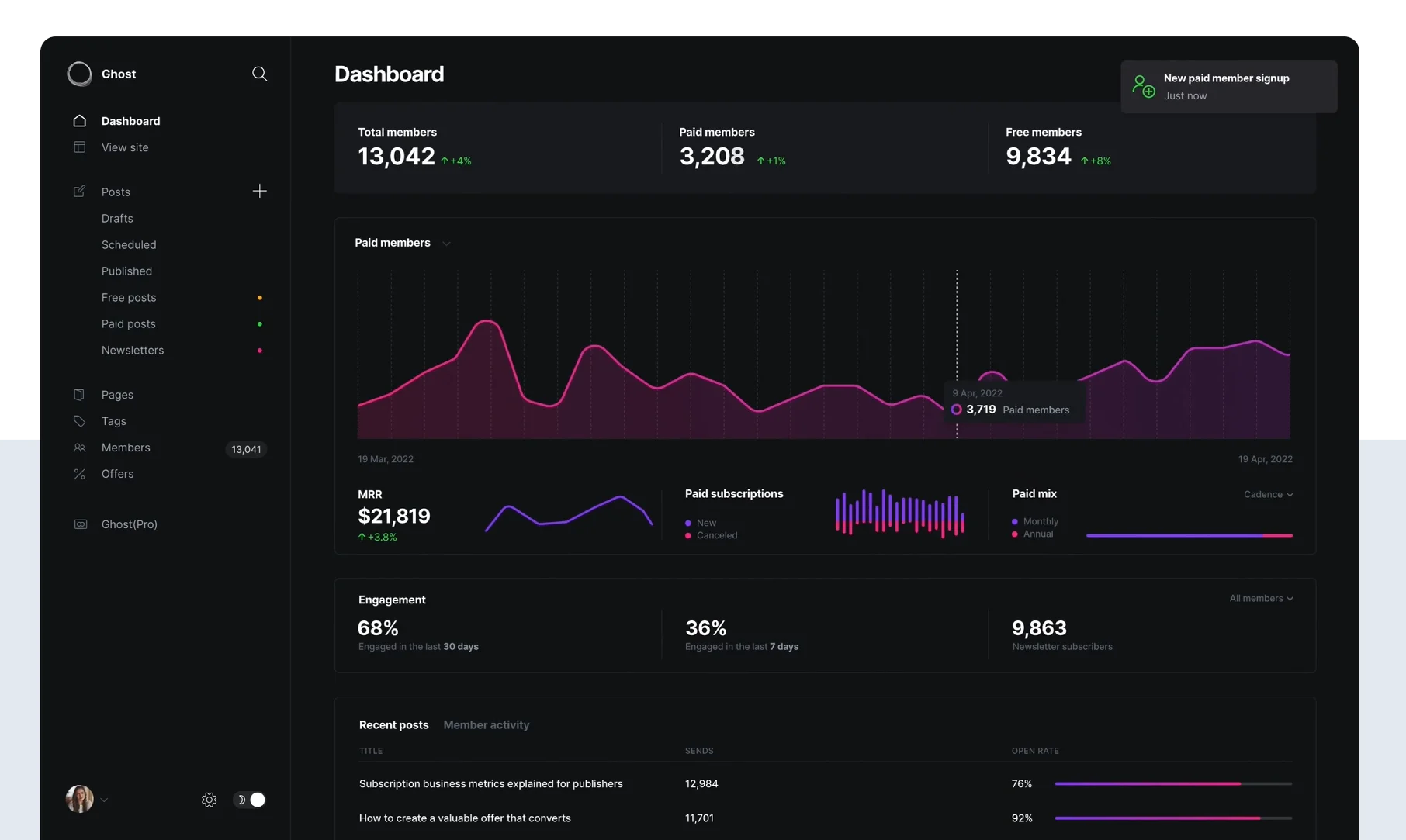
Task: Add a new post with plus icon
Action: point(259,191)
